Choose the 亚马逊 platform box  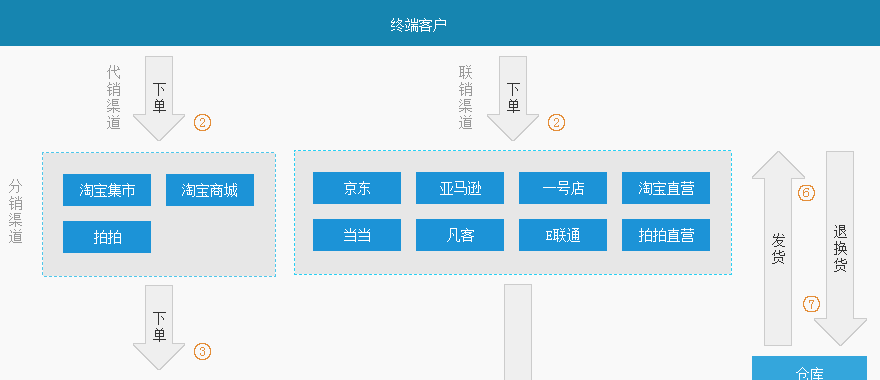pyautogui.click(x=460, y=188)
